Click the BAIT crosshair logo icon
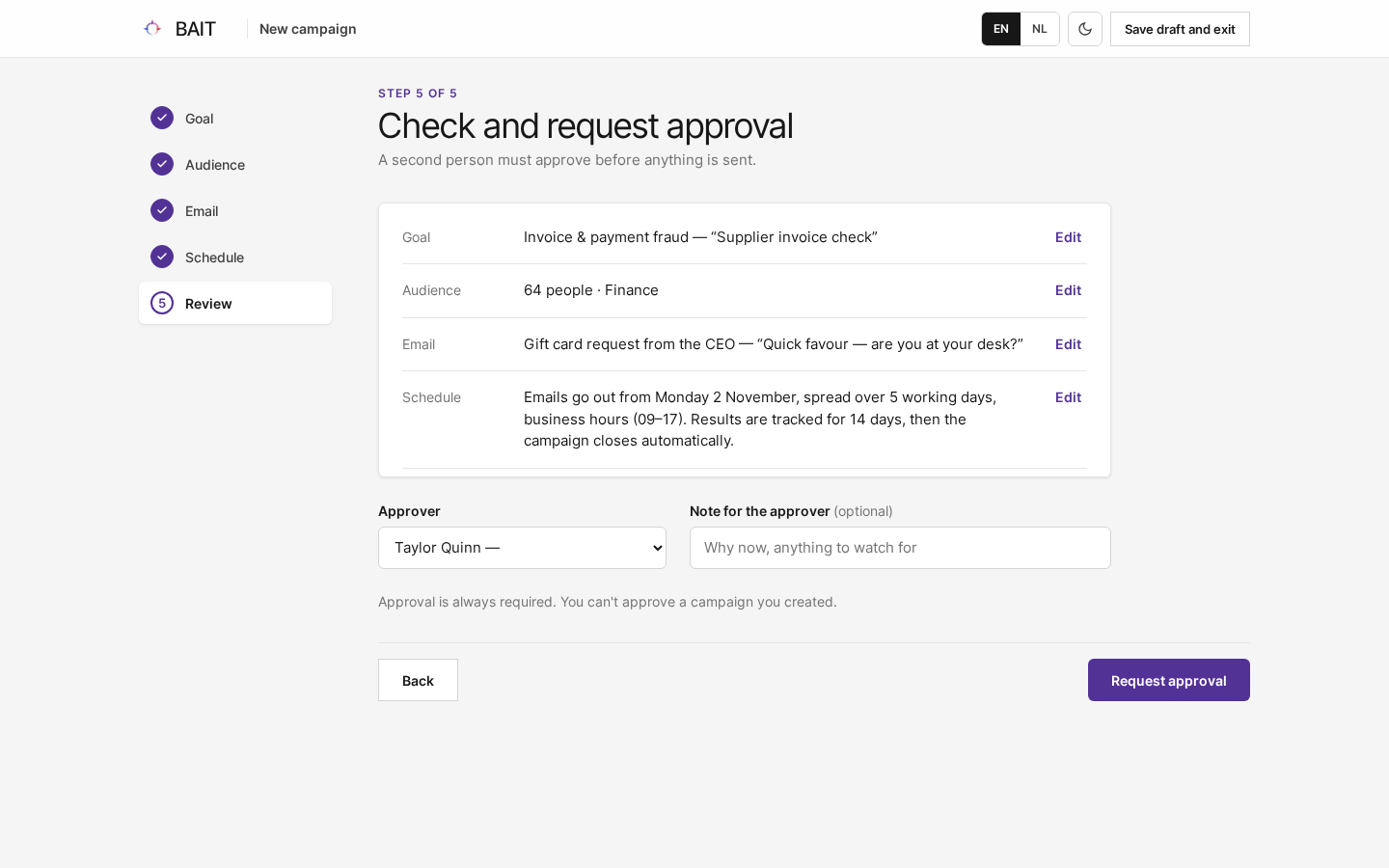This screenshot has width=1389, height=868. pyautogui.click(x=152, y=29)
